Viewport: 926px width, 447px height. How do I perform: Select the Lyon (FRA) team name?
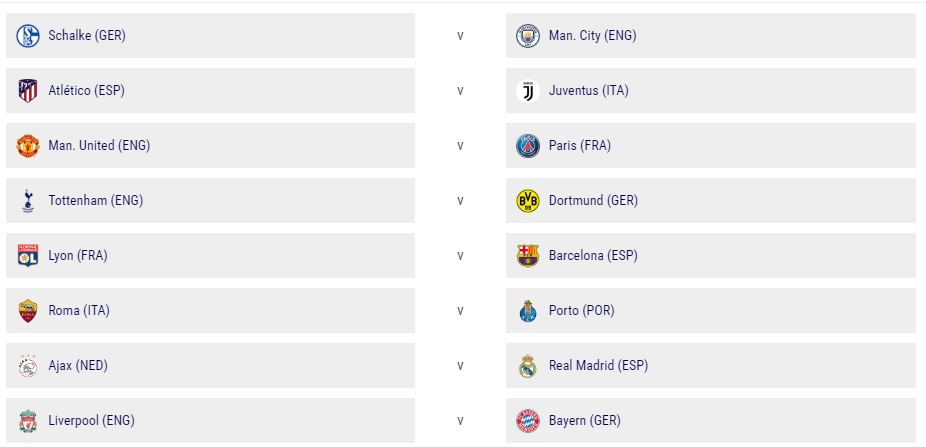click(x=78, y=256)
